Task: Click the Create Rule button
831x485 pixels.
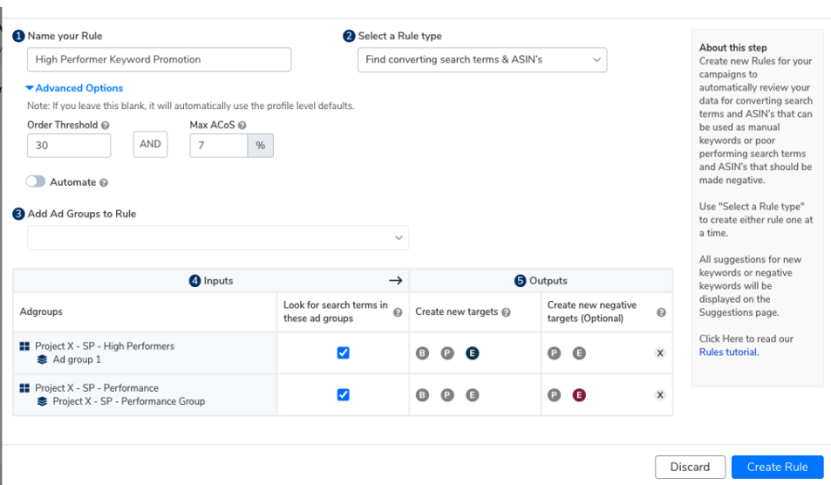Action: (777, 467)
